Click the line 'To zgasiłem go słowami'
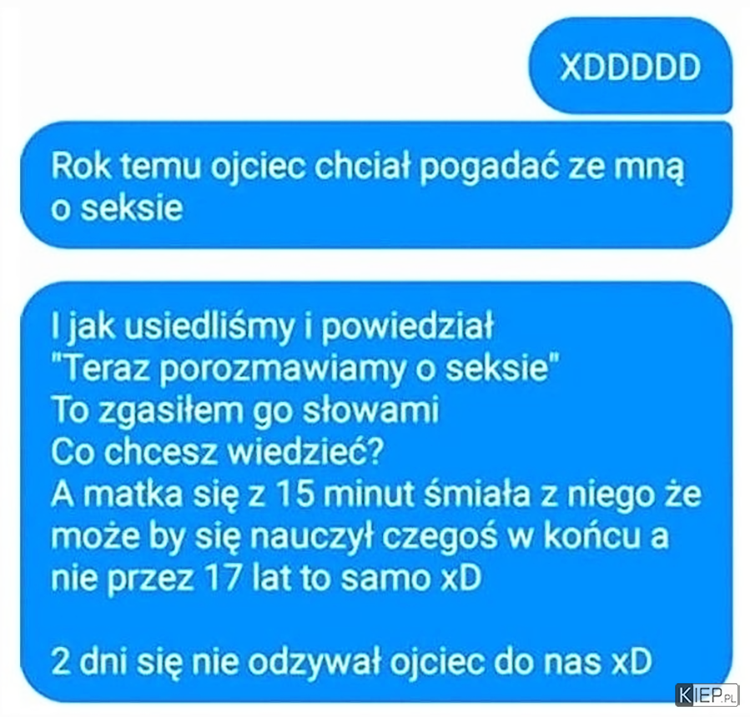Image resolution: width=750 pixels, height=717 pixels. (245, 411)
